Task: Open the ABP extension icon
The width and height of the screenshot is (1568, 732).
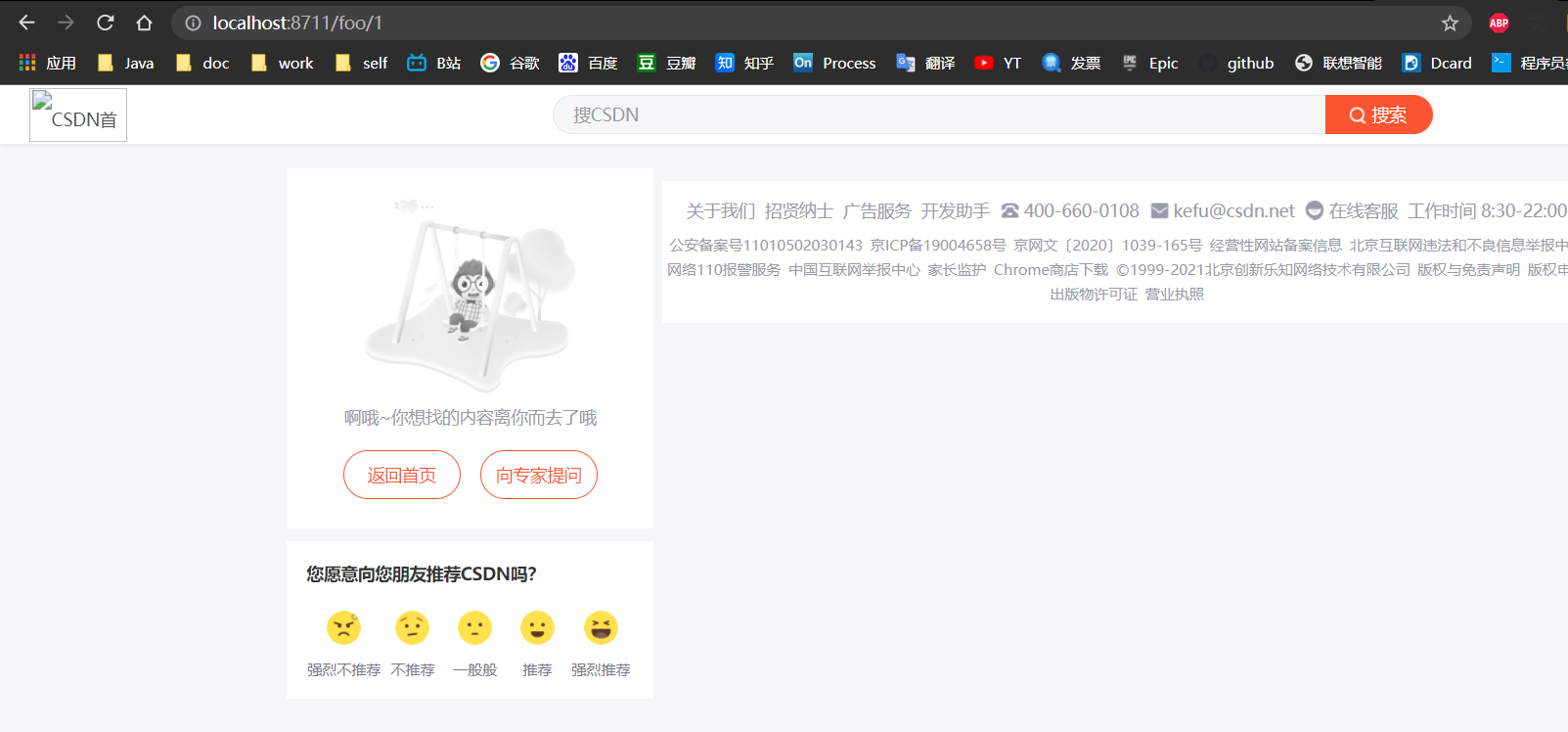Action: 1499,23
